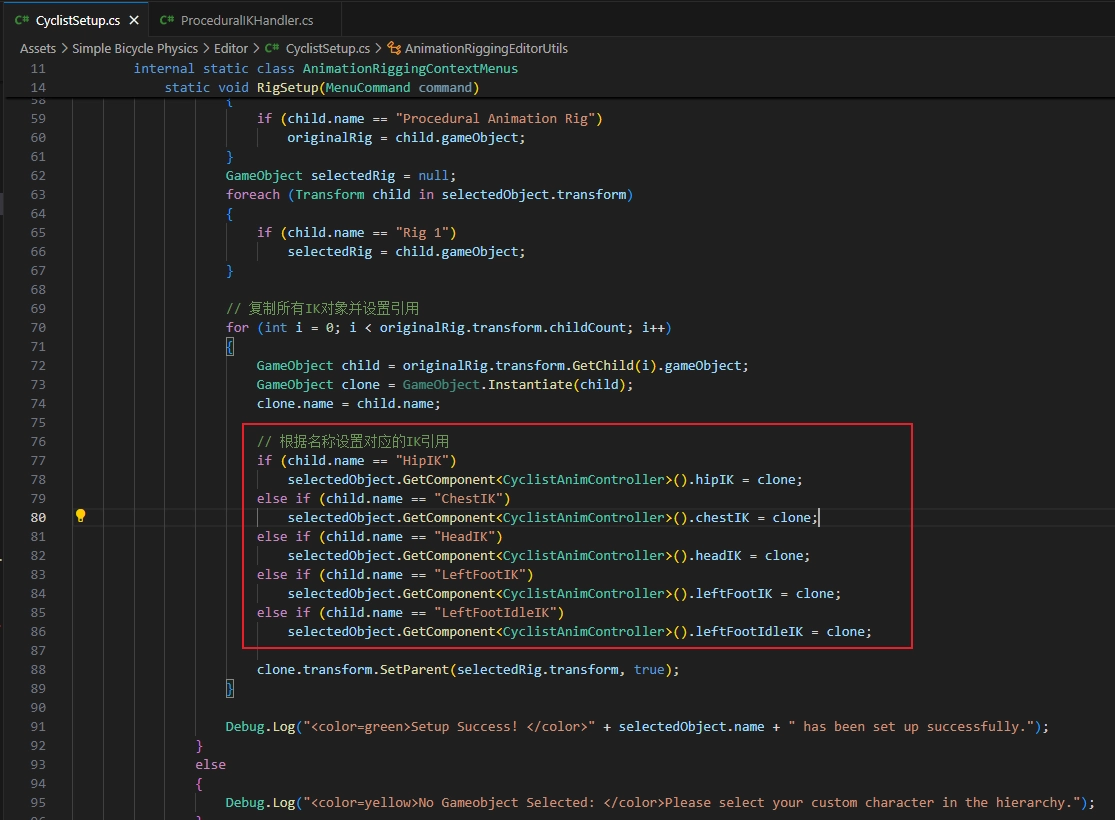Click the C# file icon in the breadcrumb
The image size is (1115, 820).
pos(272,48)
